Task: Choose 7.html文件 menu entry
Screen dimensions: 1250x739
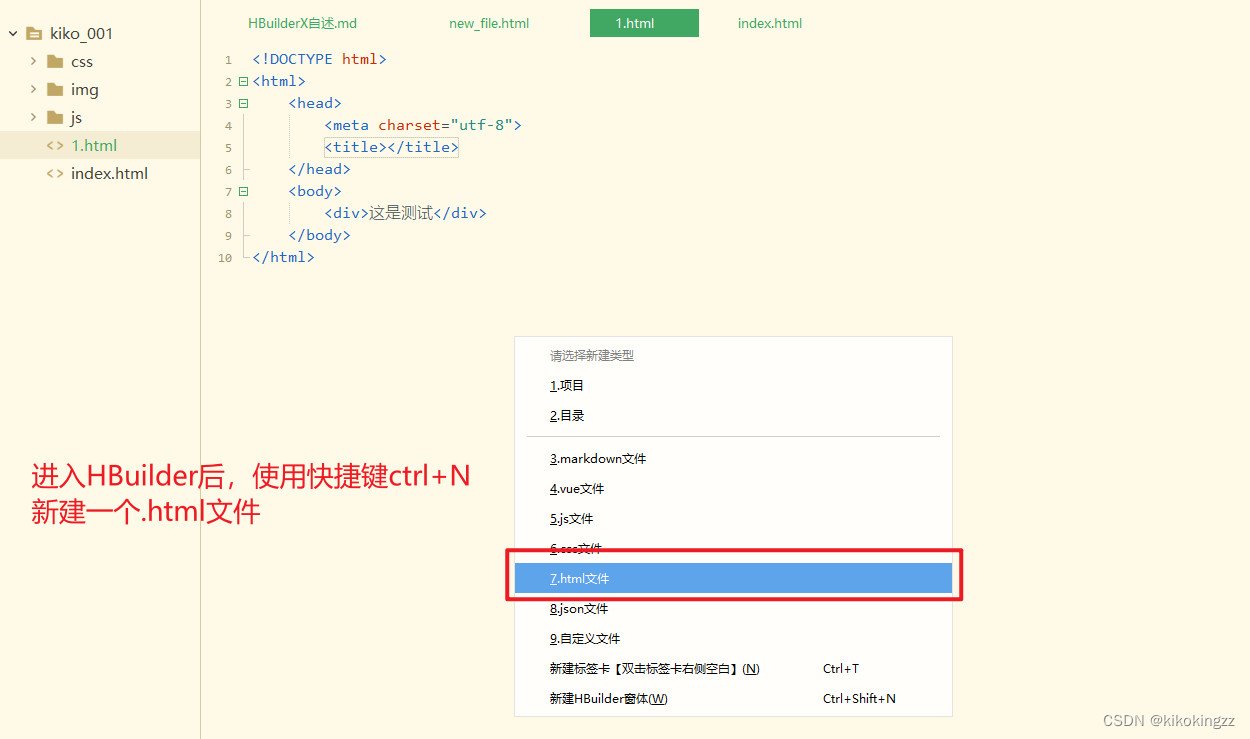Action: [733, 578]
